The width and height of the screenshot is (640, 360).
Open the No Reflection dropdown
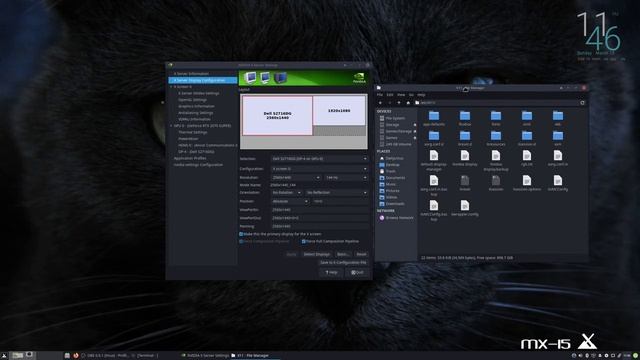[337, 192]
